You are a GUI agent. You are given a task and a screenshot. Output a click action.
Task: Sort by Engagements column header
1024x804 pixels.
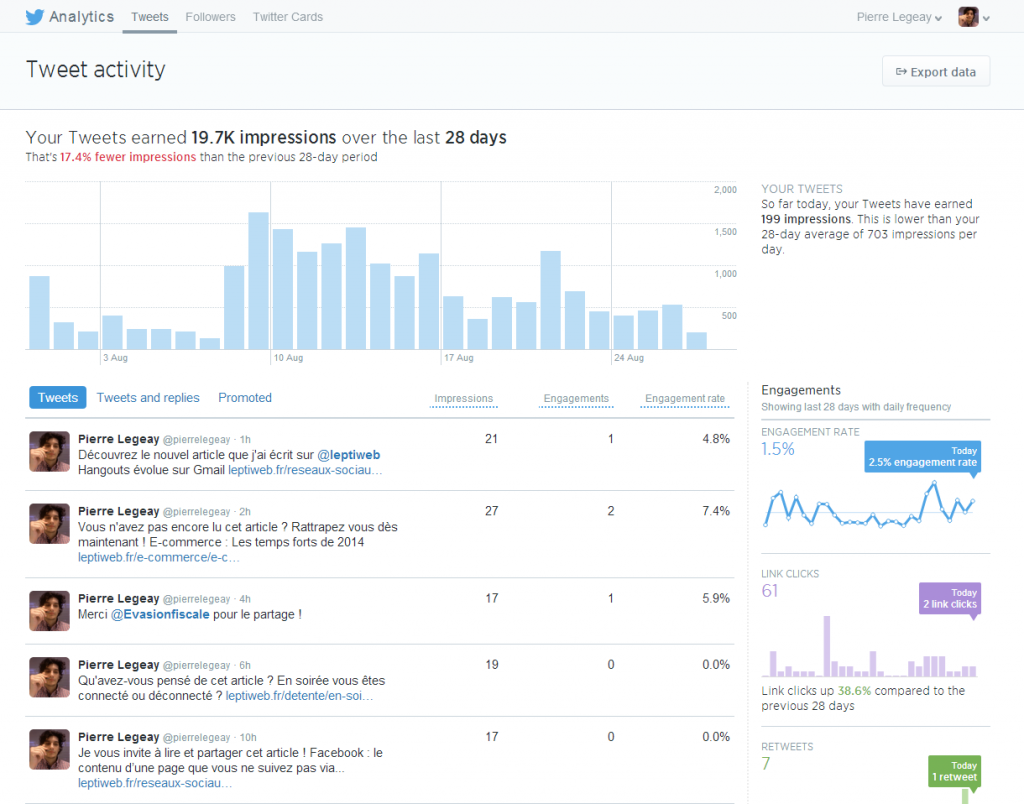[x=576, y=398]
